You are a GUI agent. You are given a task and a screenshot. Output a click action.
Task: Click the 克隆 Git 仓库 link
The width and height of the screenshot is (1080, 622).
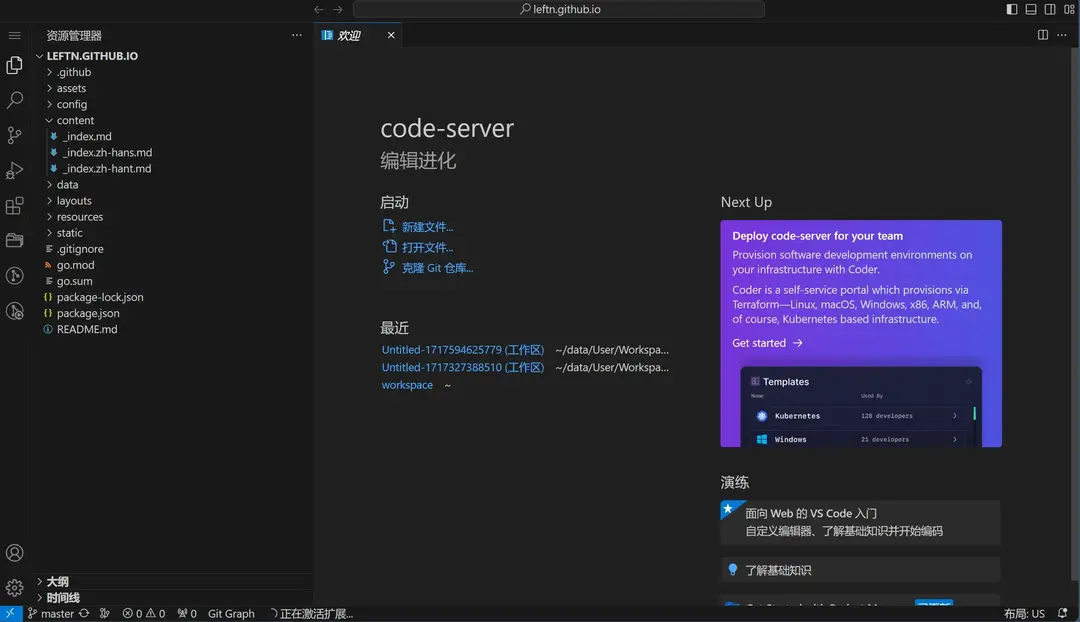[x=437, y=268]
